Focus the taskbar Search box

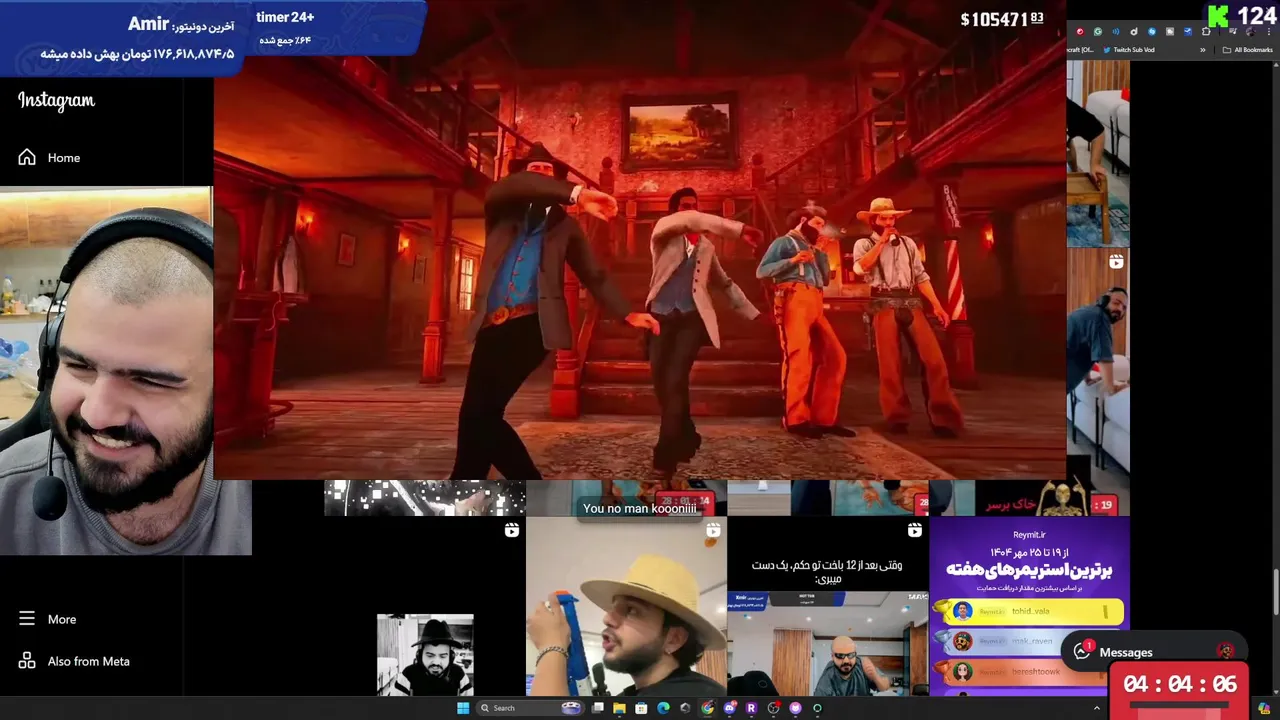pyautogui.click(x=530, y=708)
